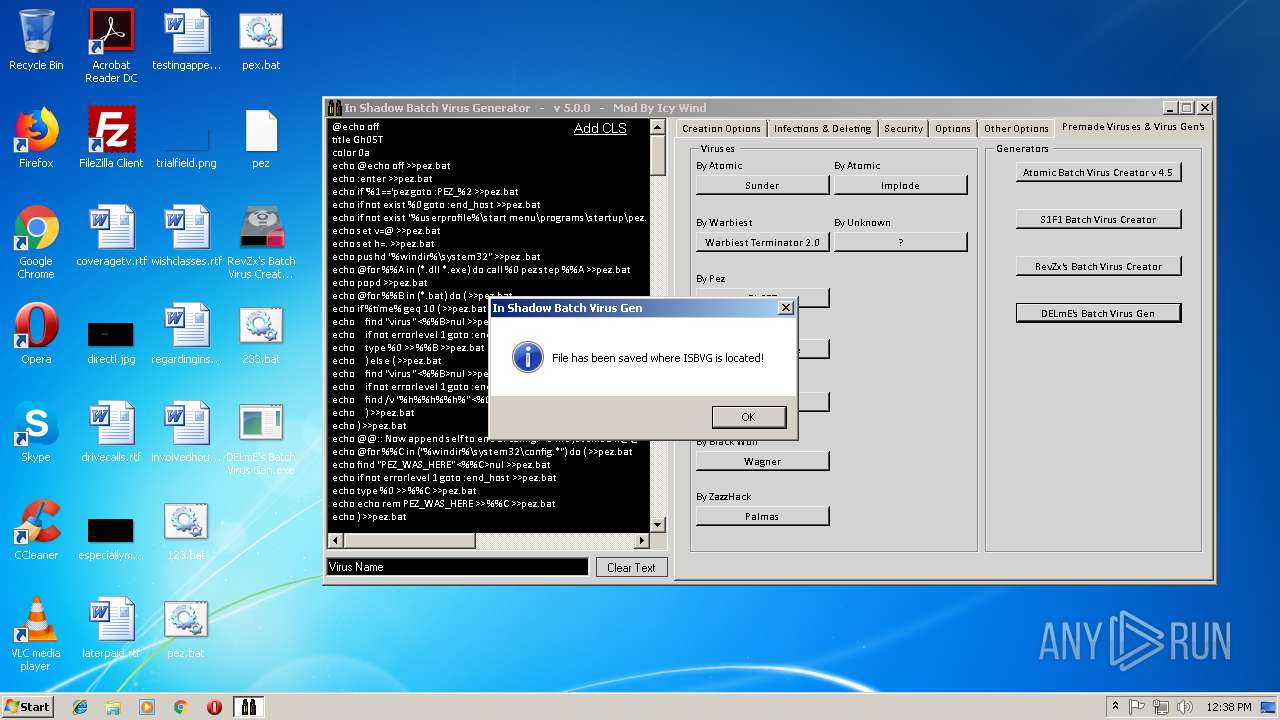The image size is (1280, 720).
Task: Select the Google Chrome desktop icon
Action: point(36,242)
